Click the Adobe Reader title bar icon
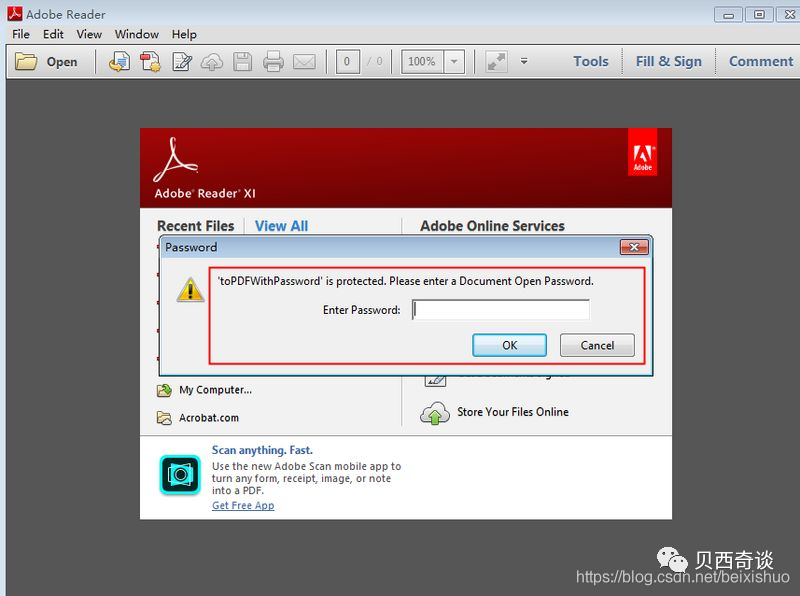This screenshot has height=596, width=800. click(14, 14)
